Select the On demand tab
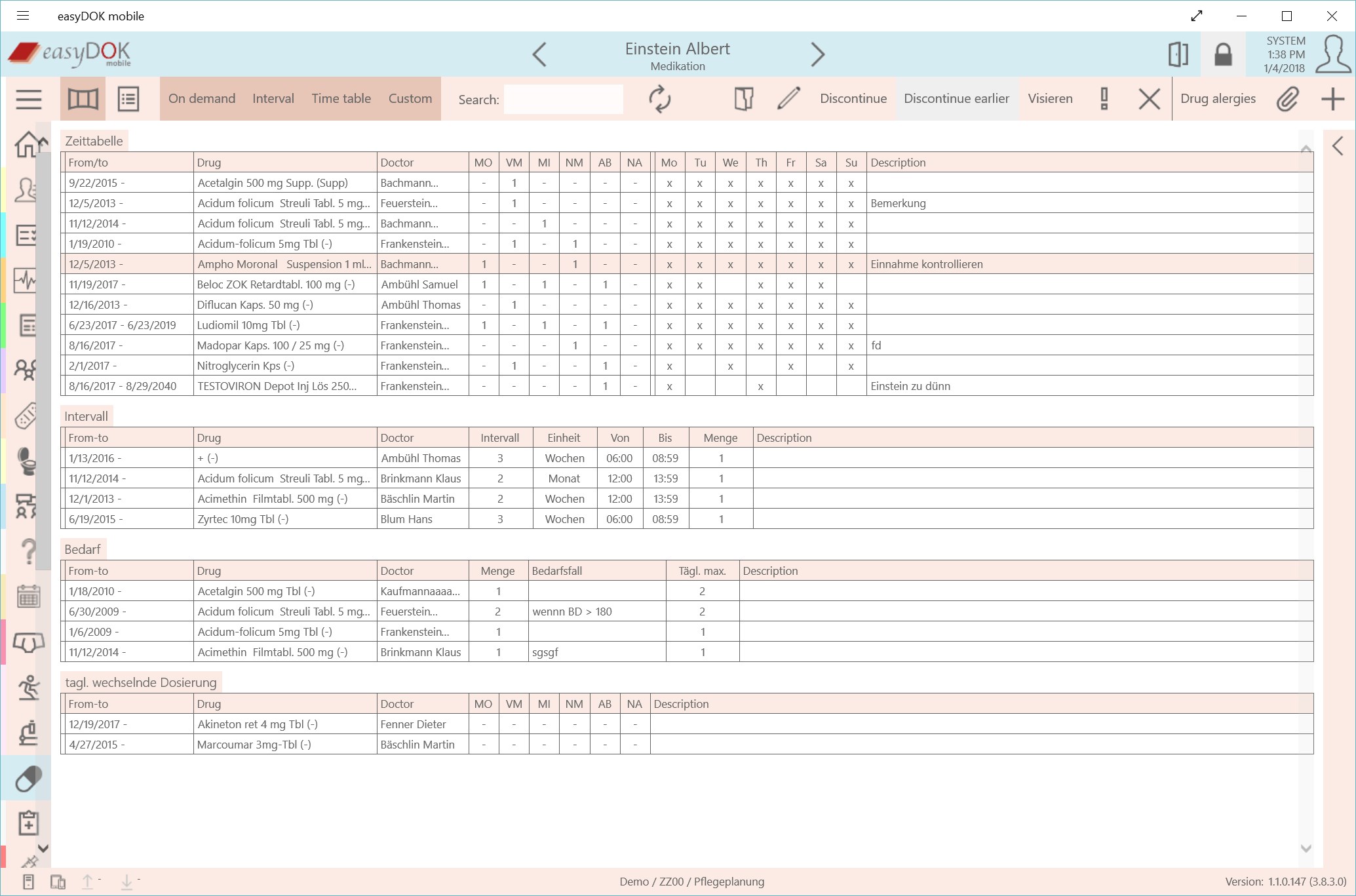Screen dimensions: 1356x896 click(202, 98)
